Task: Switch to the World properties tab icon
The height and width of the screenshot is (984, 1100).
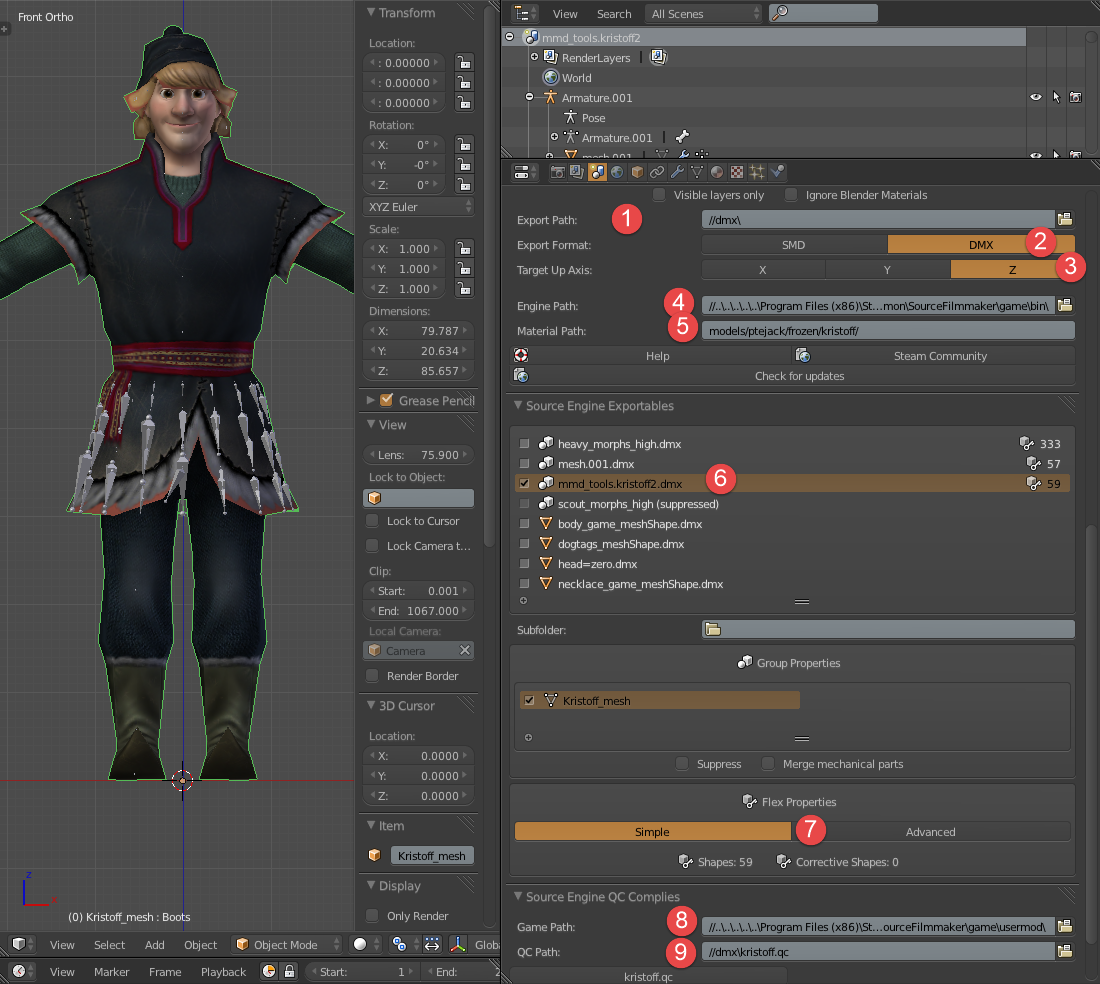Action: point(617,172)
